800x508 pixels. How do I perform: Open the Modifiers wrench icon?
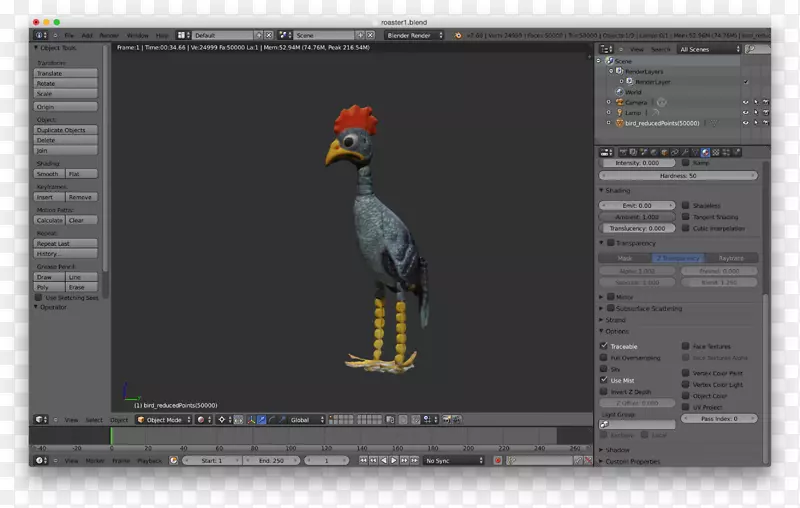coord(685,153)
